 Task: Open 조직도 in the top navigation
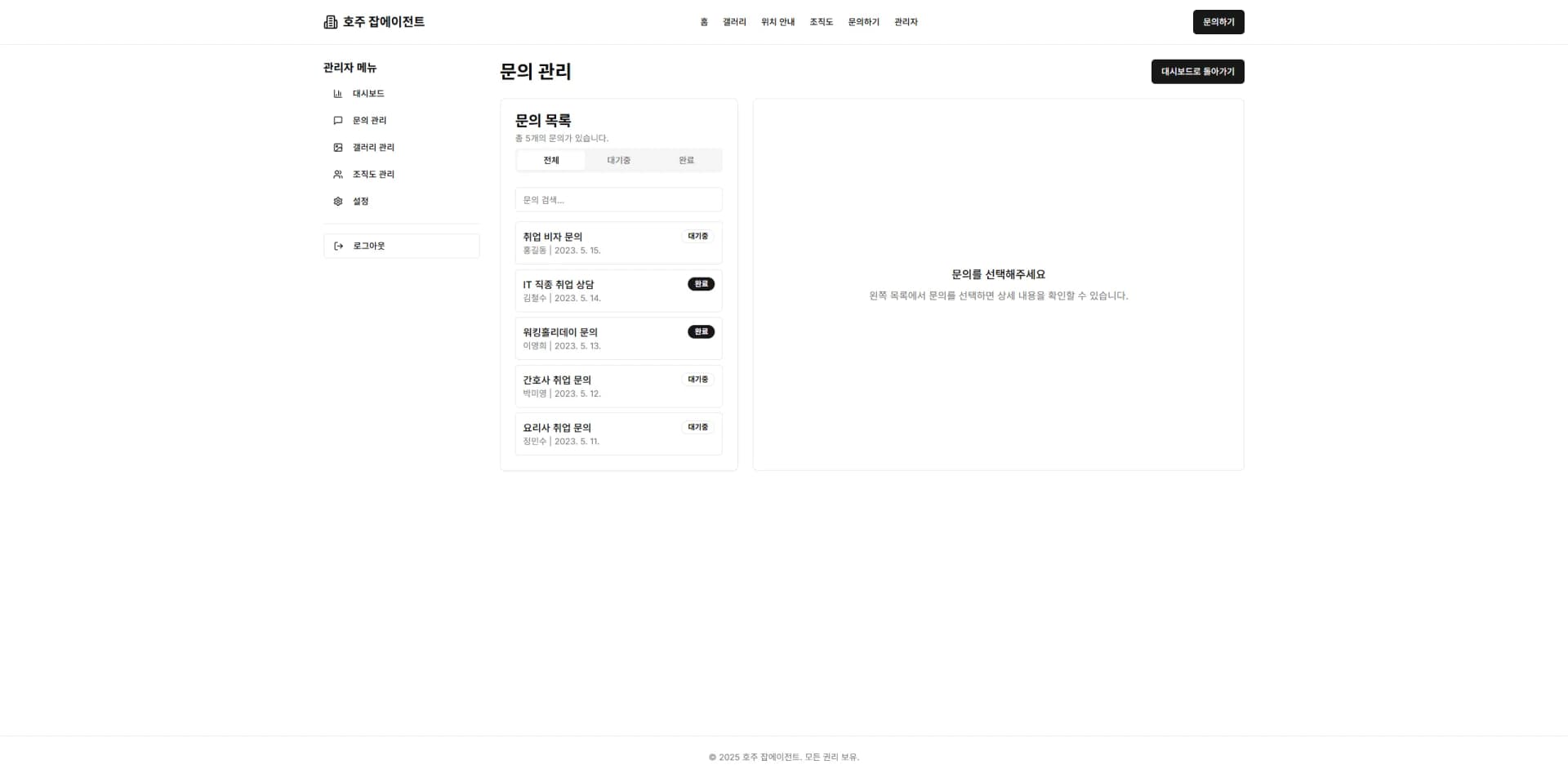[x=821, y=22]
